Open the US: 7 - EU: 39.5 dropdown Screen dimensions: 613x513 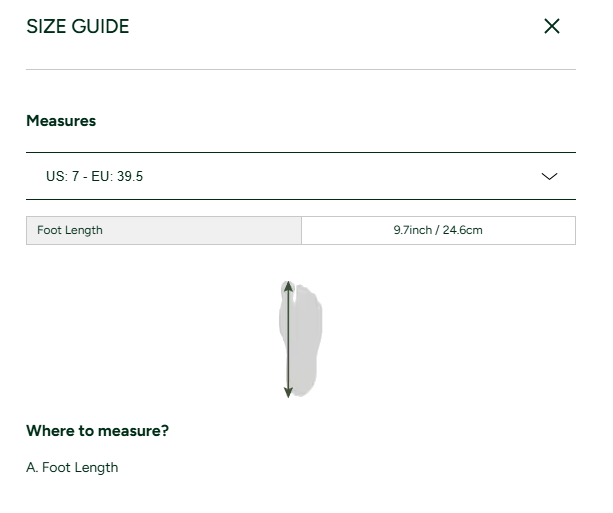(x=301, y=176)
